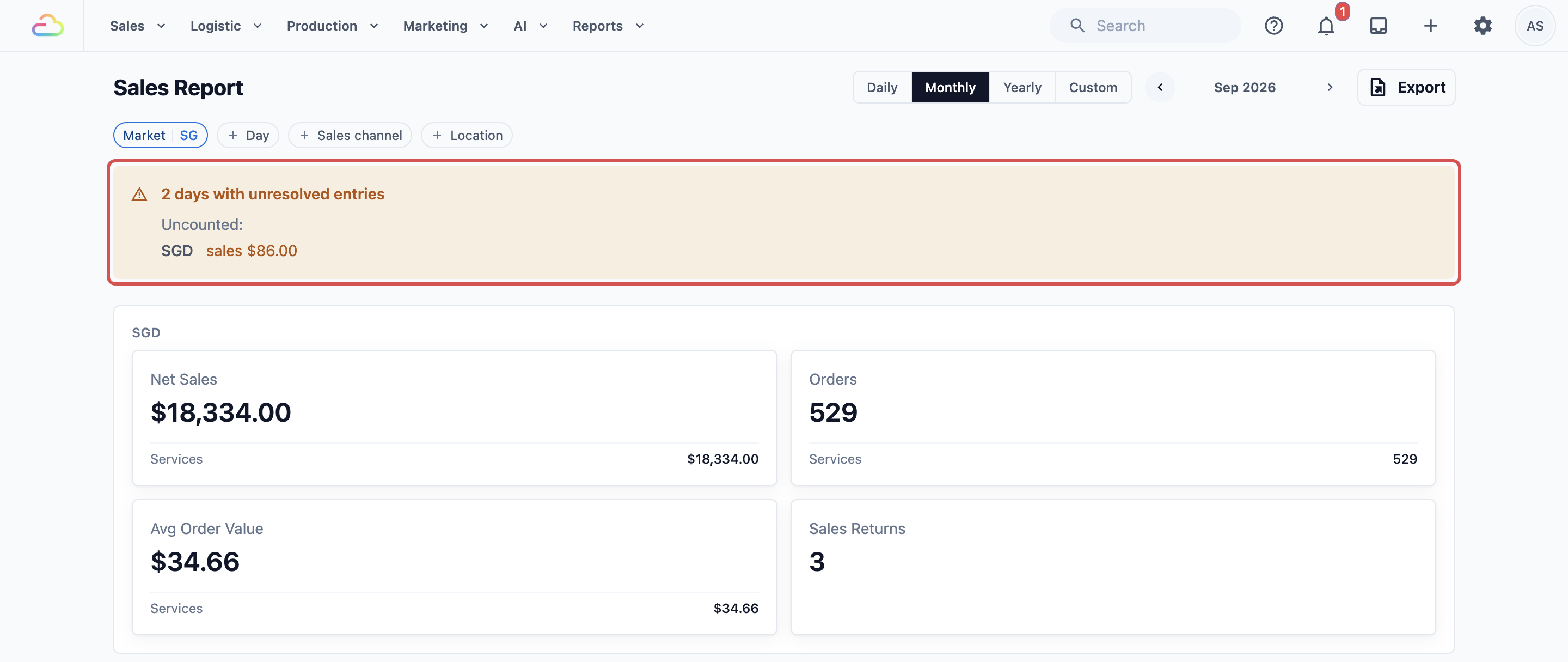This screenshot has height=662, width=1568.
Task: Click the plus create icon in header
Action: 1430,26
